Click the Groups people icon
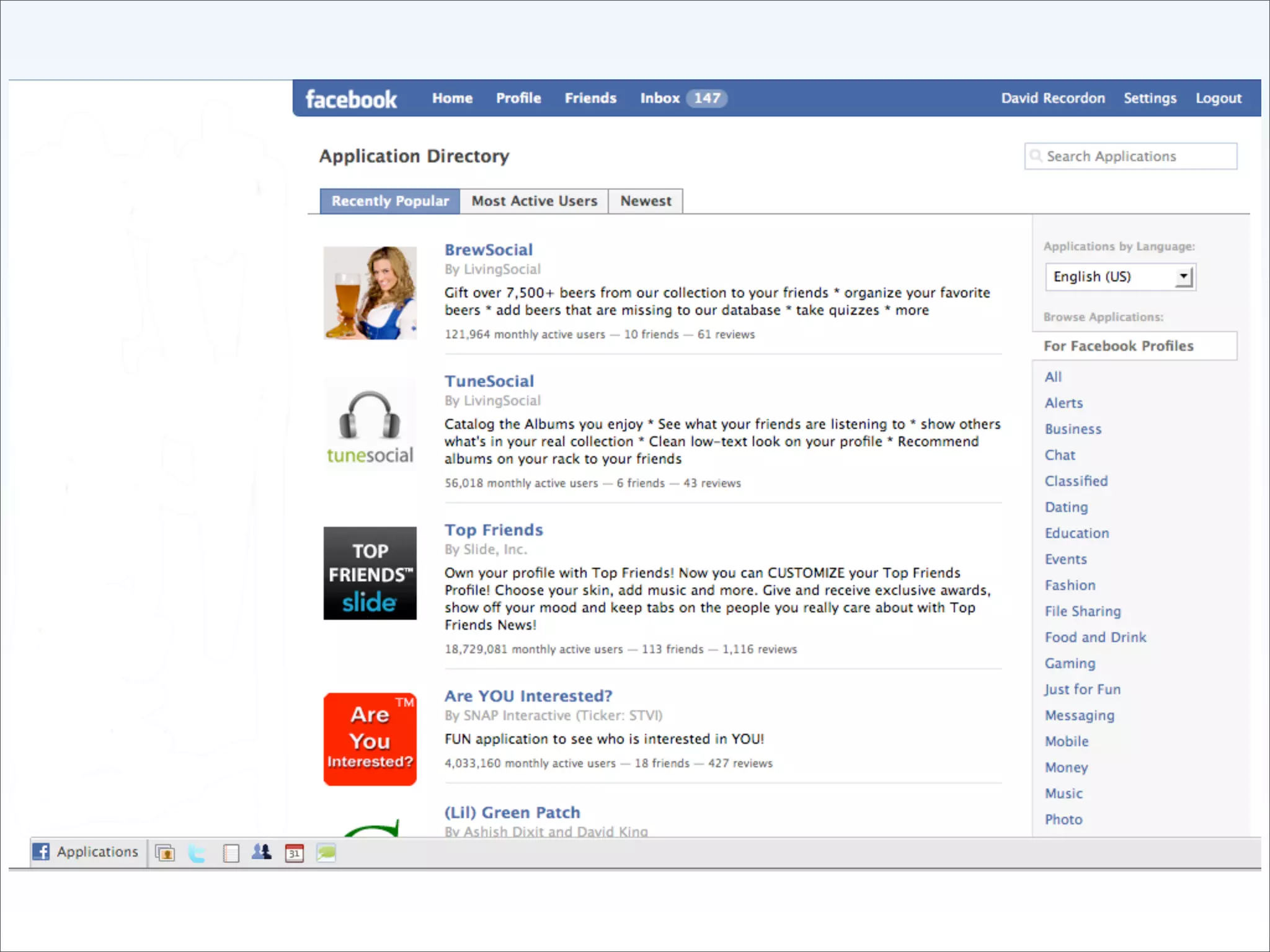 262,852
